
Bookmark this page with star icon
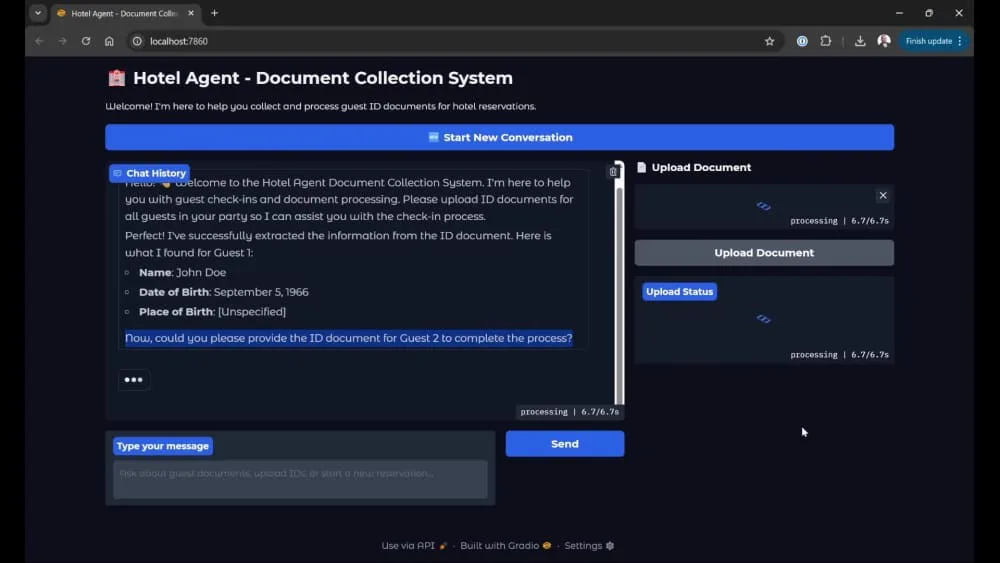tap(769, 41)
